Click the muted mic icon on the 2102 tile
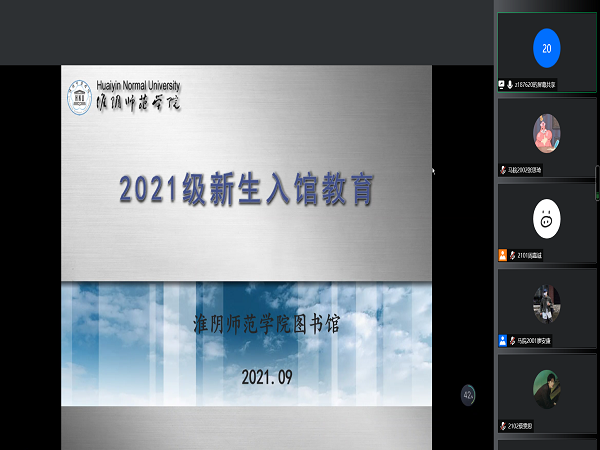 pos(502,425)
